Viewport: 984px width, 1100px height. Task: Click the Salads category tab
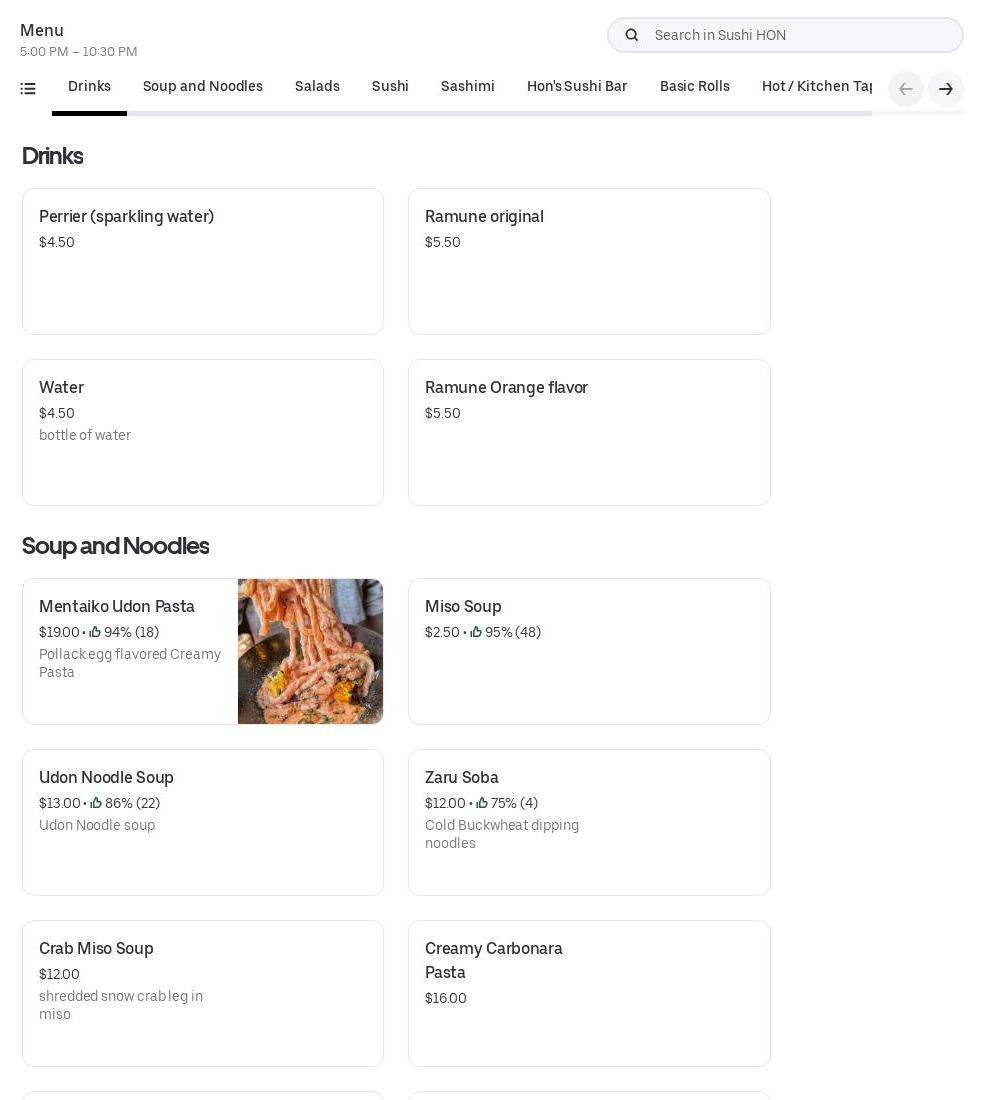[x=317, y=87]
